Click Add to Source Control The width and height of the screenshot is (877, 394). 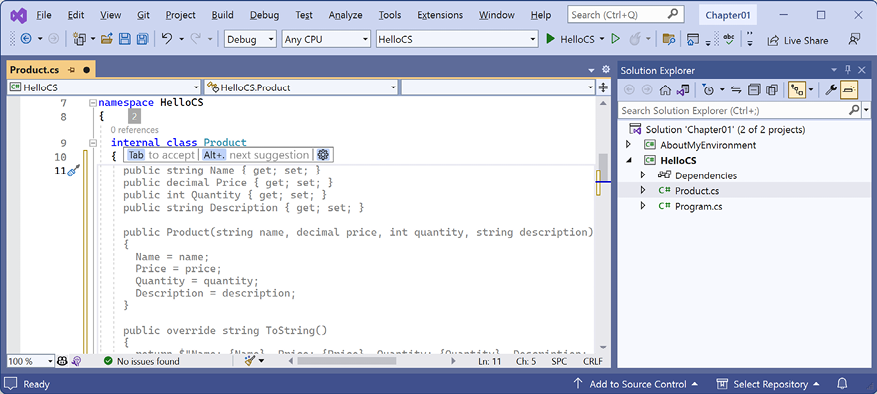click(635, 384)
